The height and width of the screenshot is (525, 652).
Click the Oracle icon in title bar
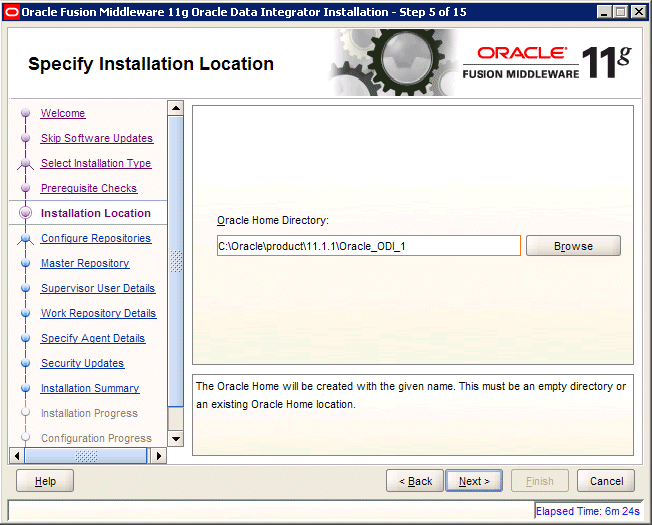(x=11, y=12)
